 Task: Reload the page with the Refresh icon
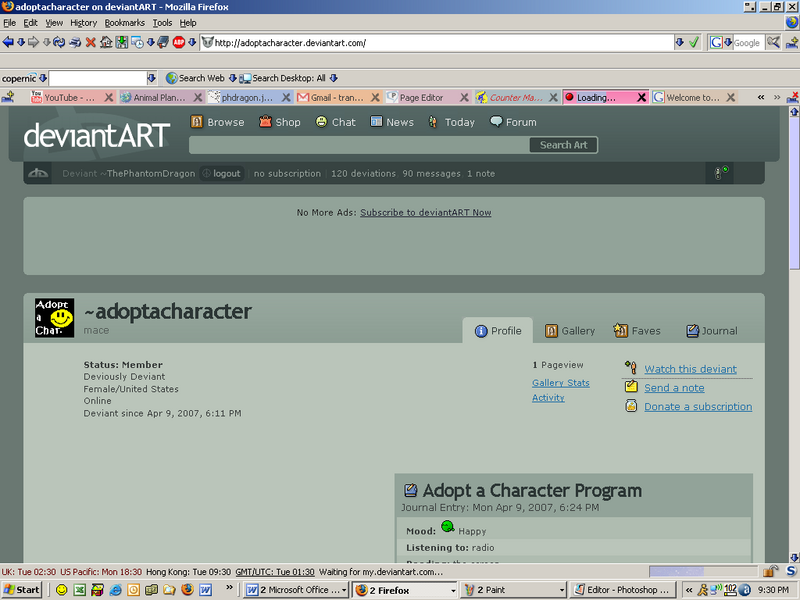59,42
